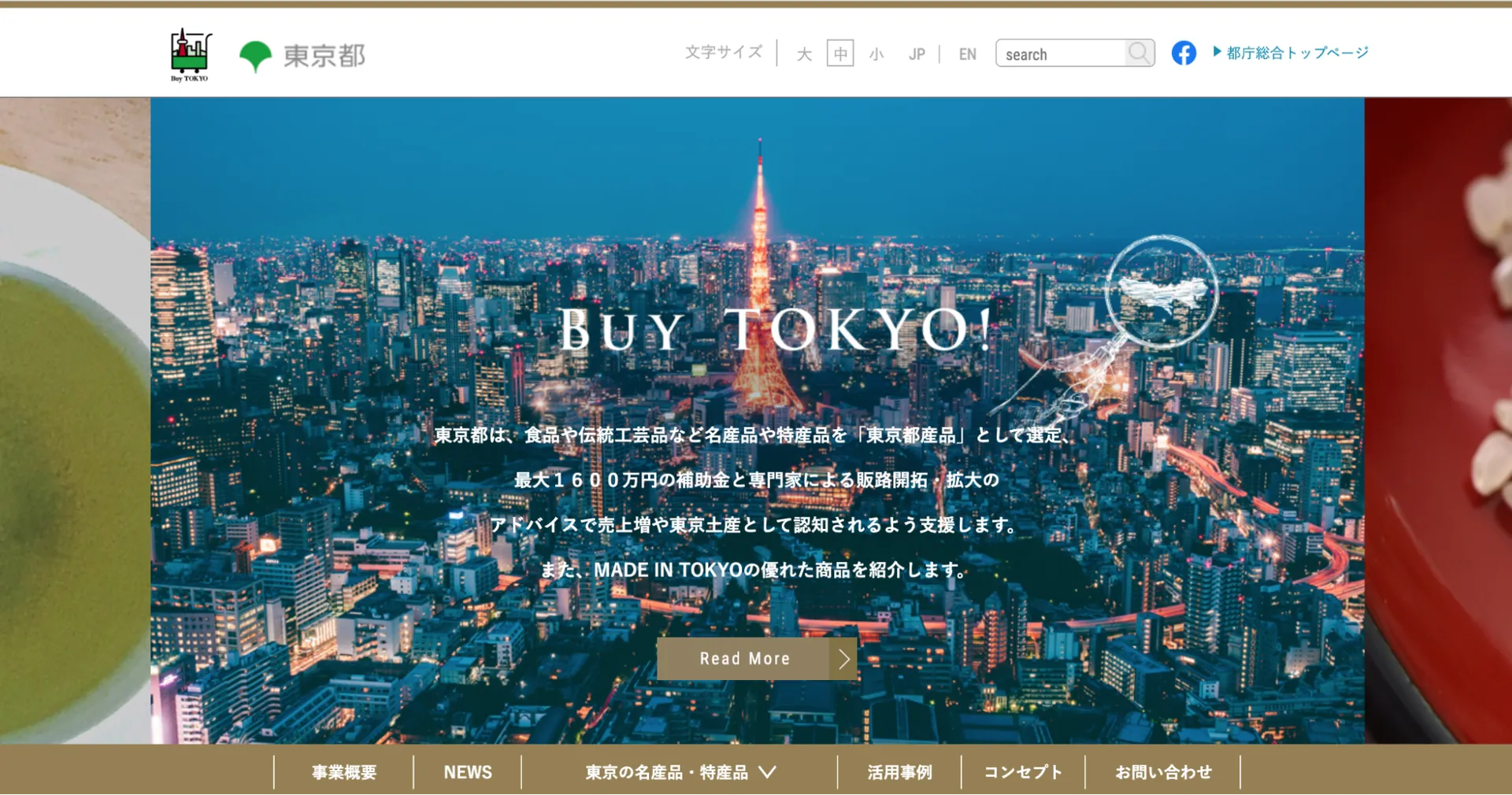This screenshot has width=1512, height=795.
Task: Select large font size 大
Action: (804, 54)
